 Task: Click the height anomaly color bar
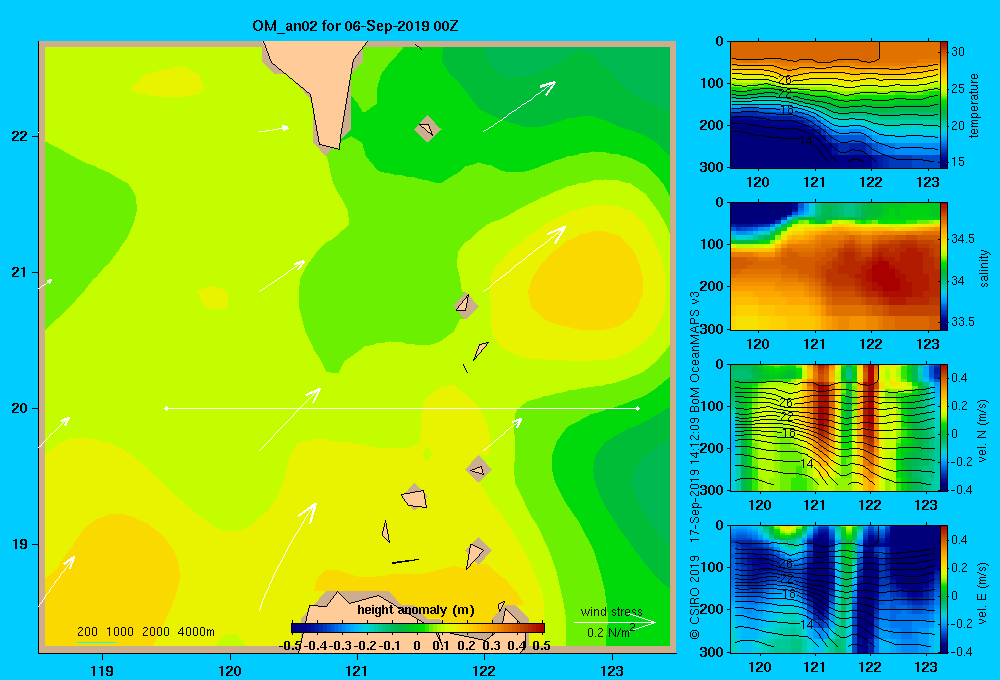click(x=418, y=628)
